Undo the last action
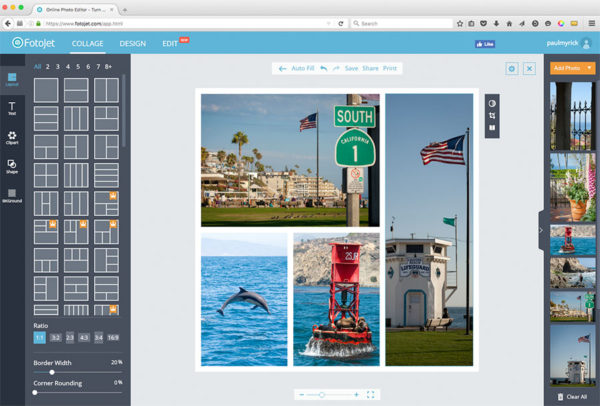600x406 pixels. [324, 68]
